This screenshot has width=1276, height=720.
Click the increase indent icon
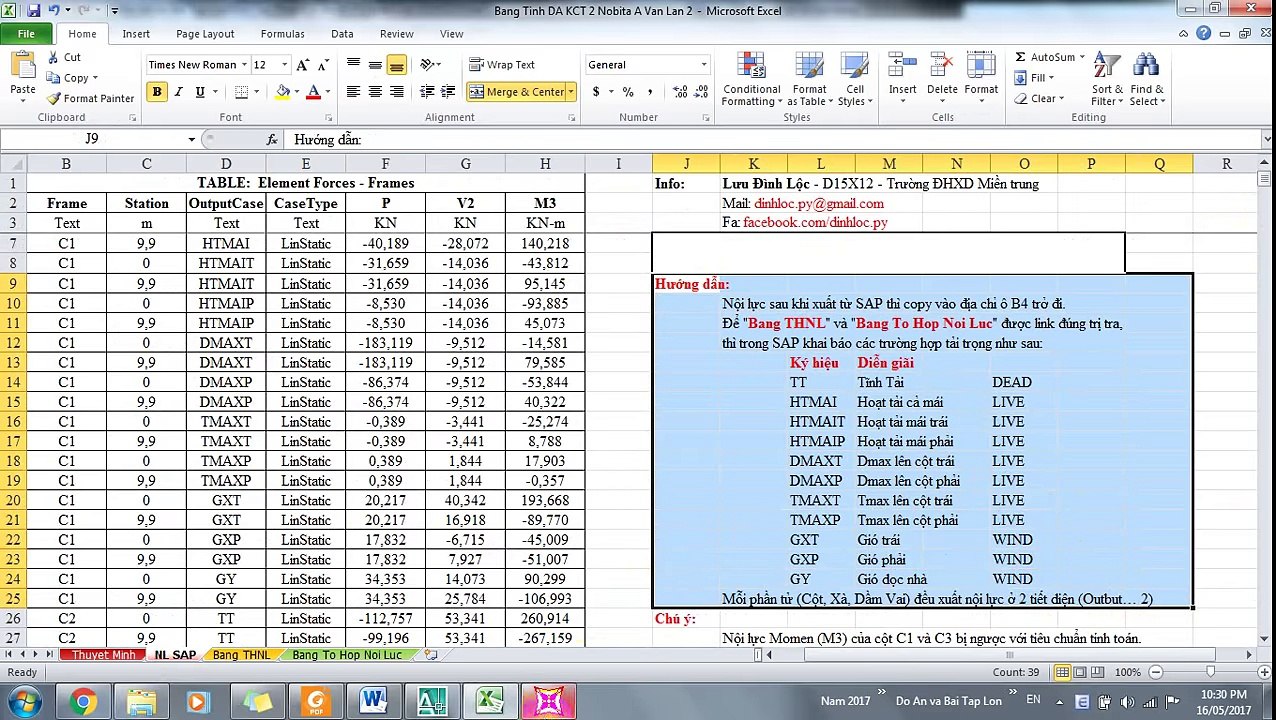click(449, 92)
